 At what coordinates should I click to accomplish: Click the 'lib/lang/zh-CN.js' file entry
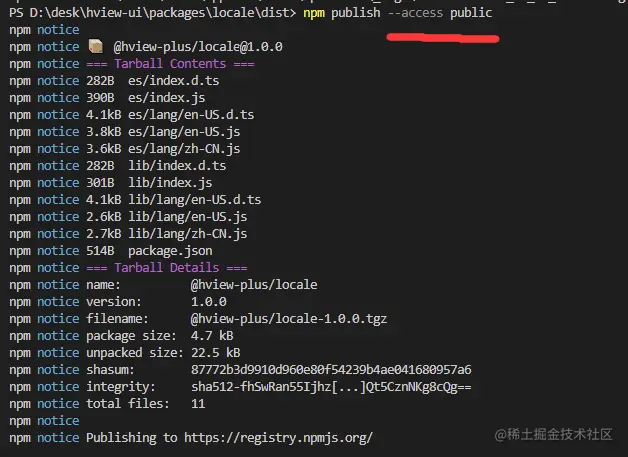tap(187, 234)
